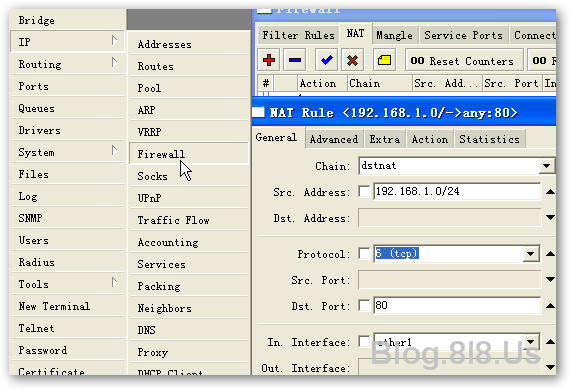Collapse the In. Interface field arrow
571x390 pixels.
pos(550,342)
